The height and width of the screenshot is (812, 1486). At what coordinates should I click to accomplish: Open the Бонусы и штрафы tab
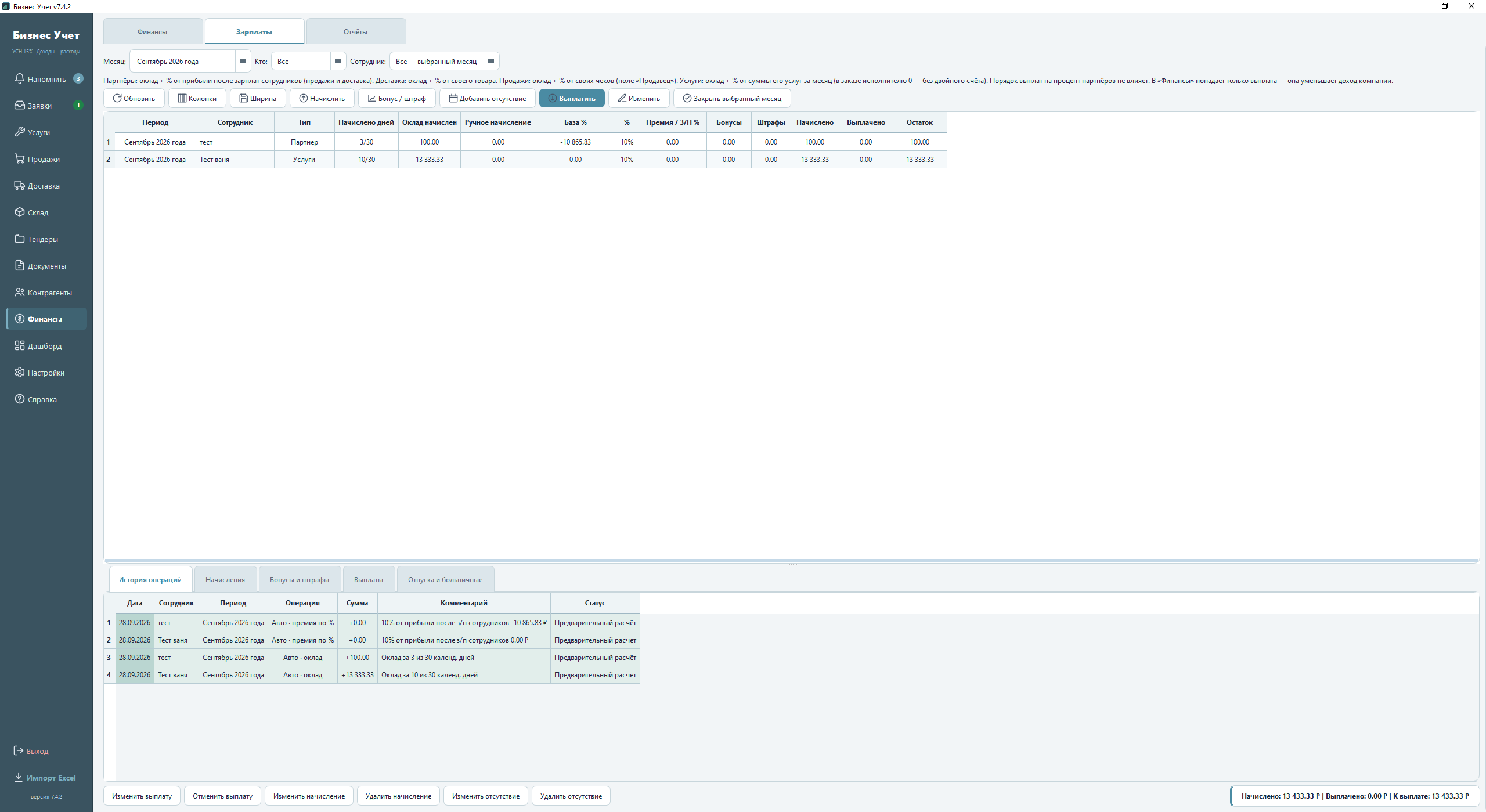[300, 579]
